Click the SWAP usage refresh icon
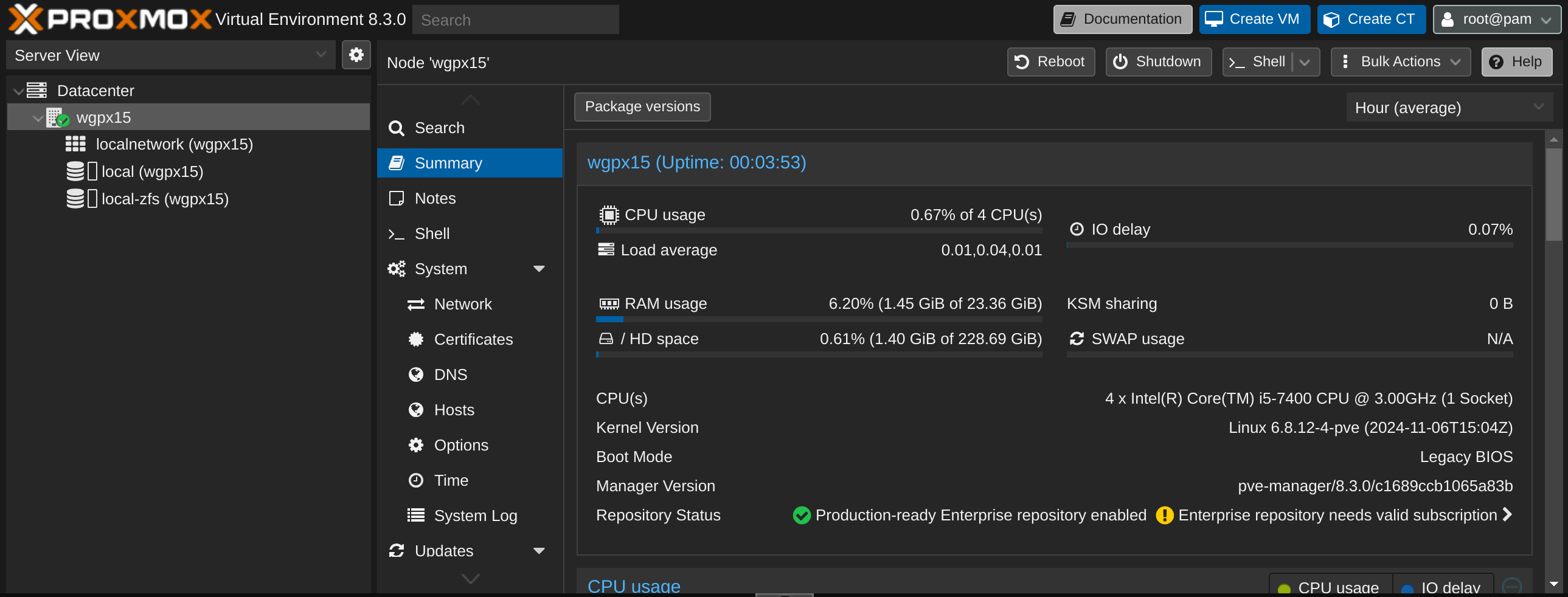1568x597 pixels. tap(1076, 339)
